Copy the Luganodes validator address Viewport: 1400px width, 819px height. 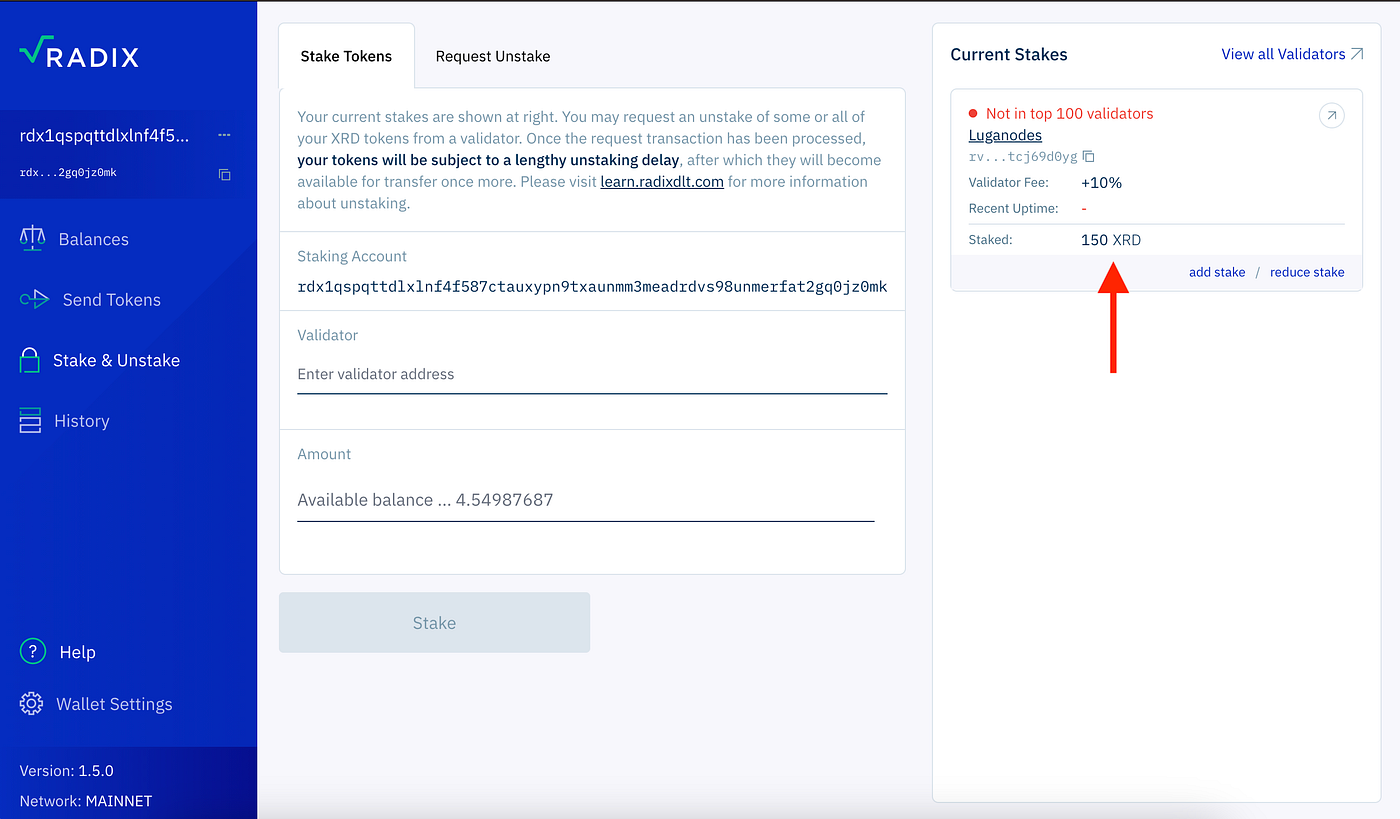coord(1089,157)
